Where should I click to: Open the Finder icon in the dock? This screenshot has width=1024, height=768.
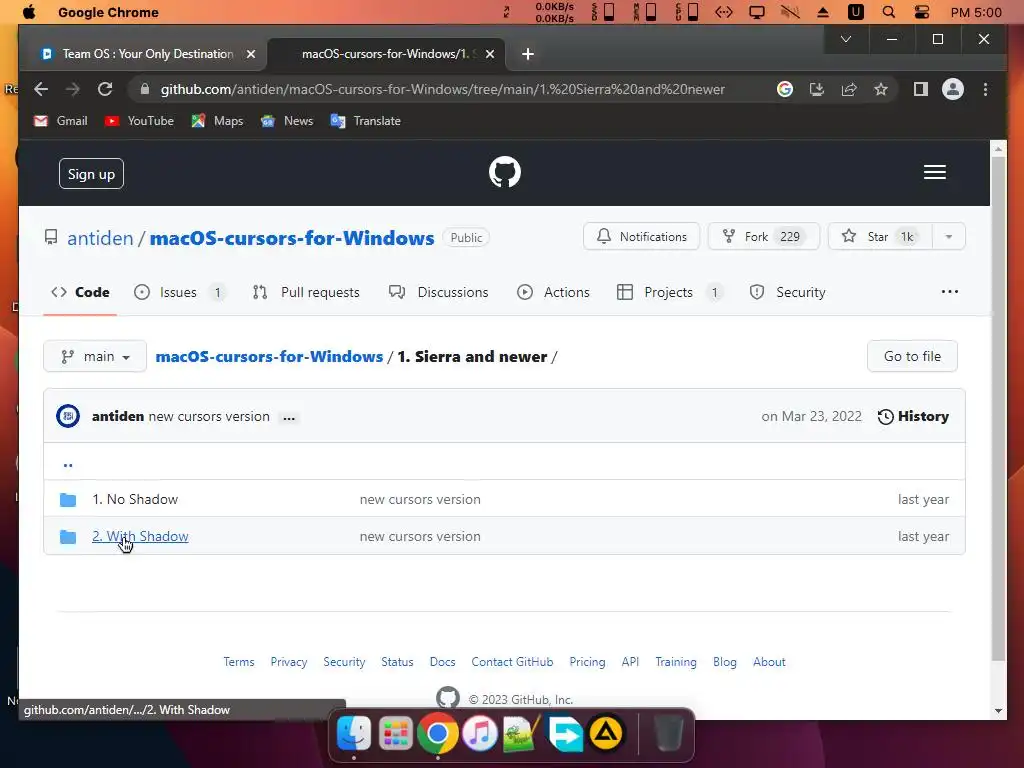[354, 733]
